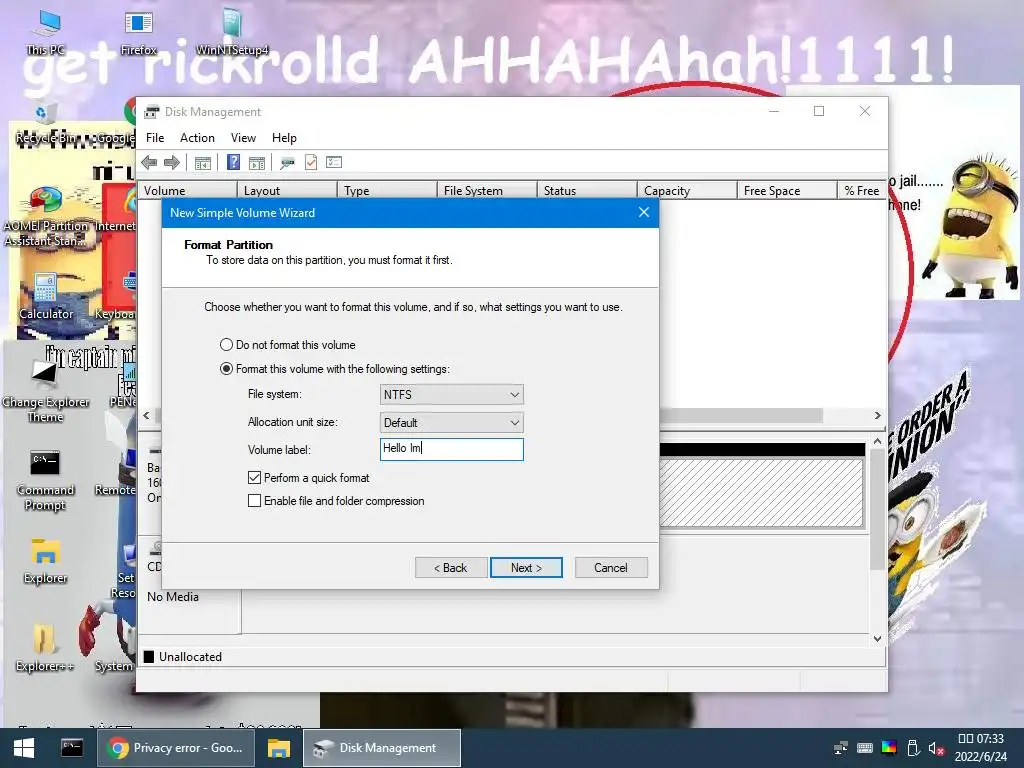
Task: Open the Explorer desktop icon
Action: [45, 562]
